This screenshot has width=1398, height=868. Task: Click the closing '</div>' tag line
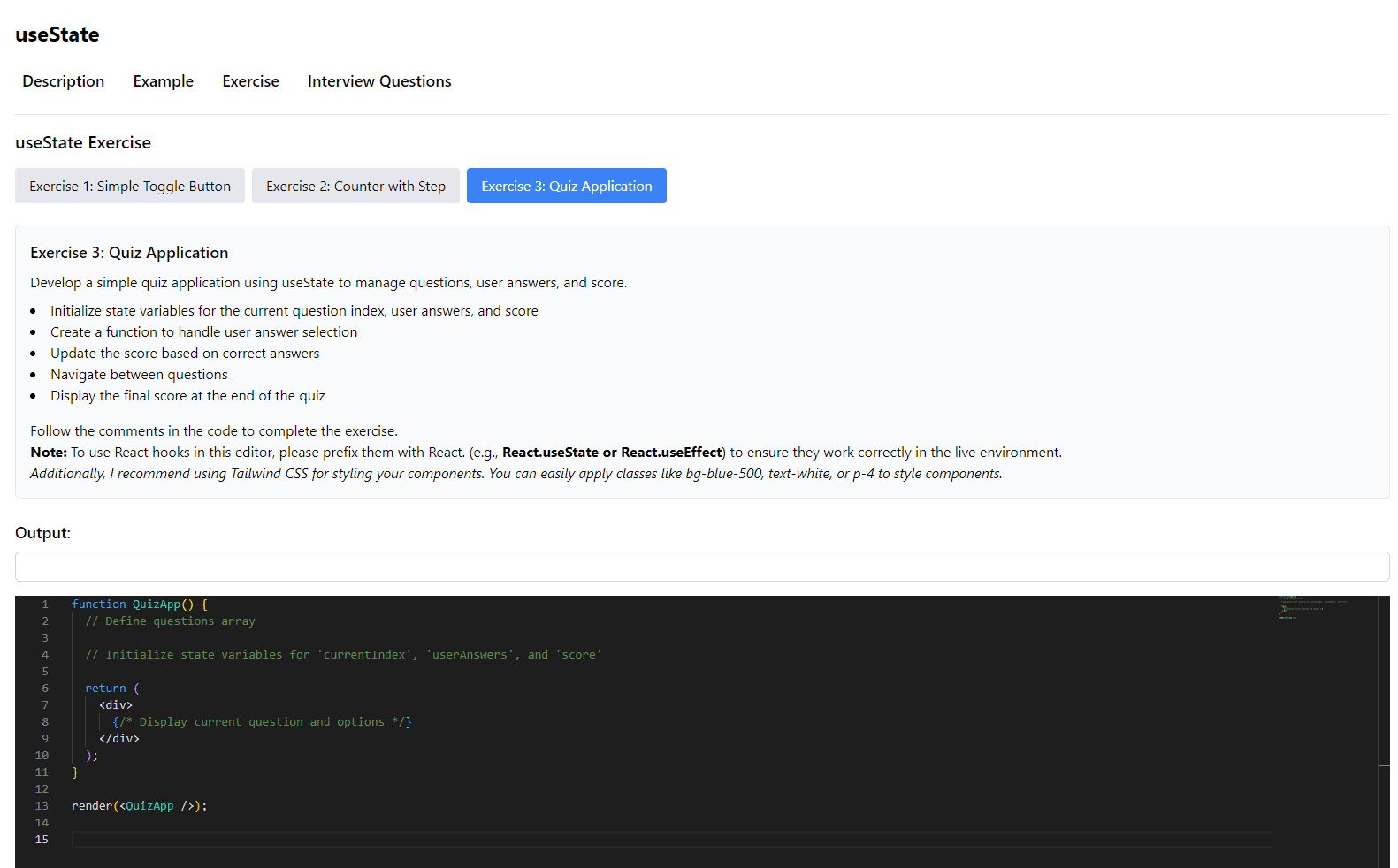[x=119, y=739]
